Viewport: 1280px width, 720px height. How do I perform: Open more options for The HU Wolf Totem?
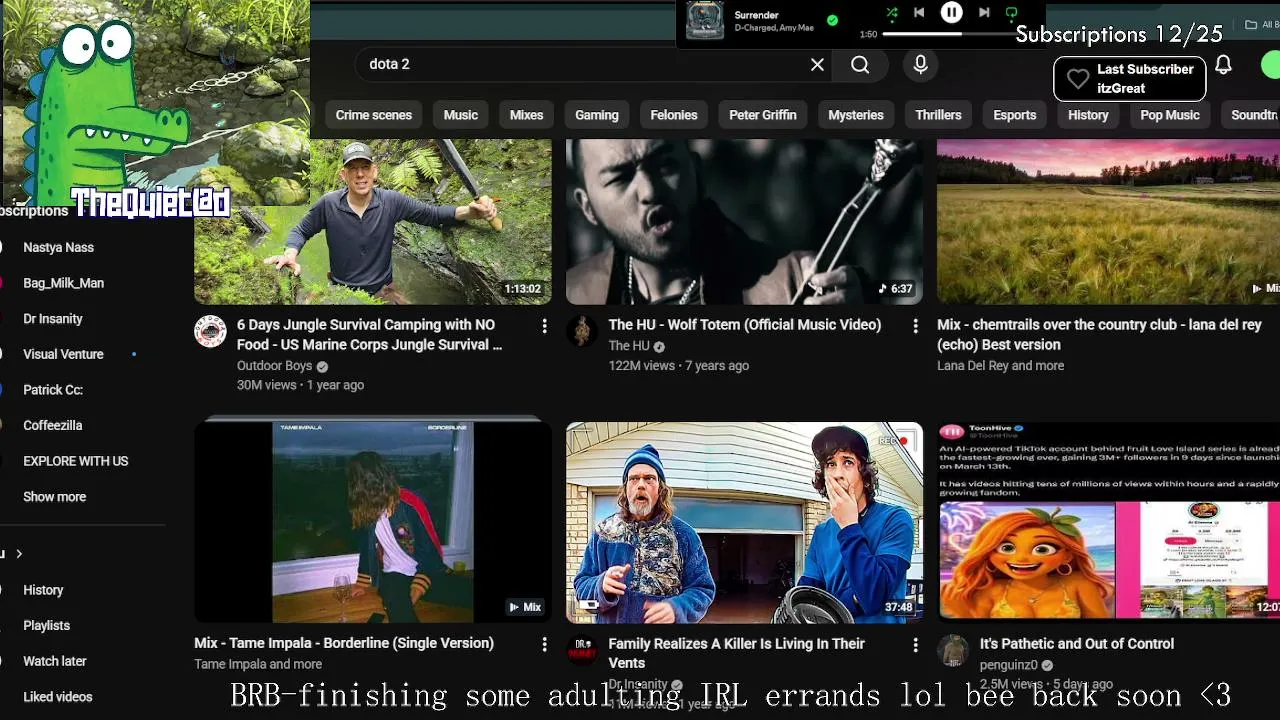coord(915,326)
